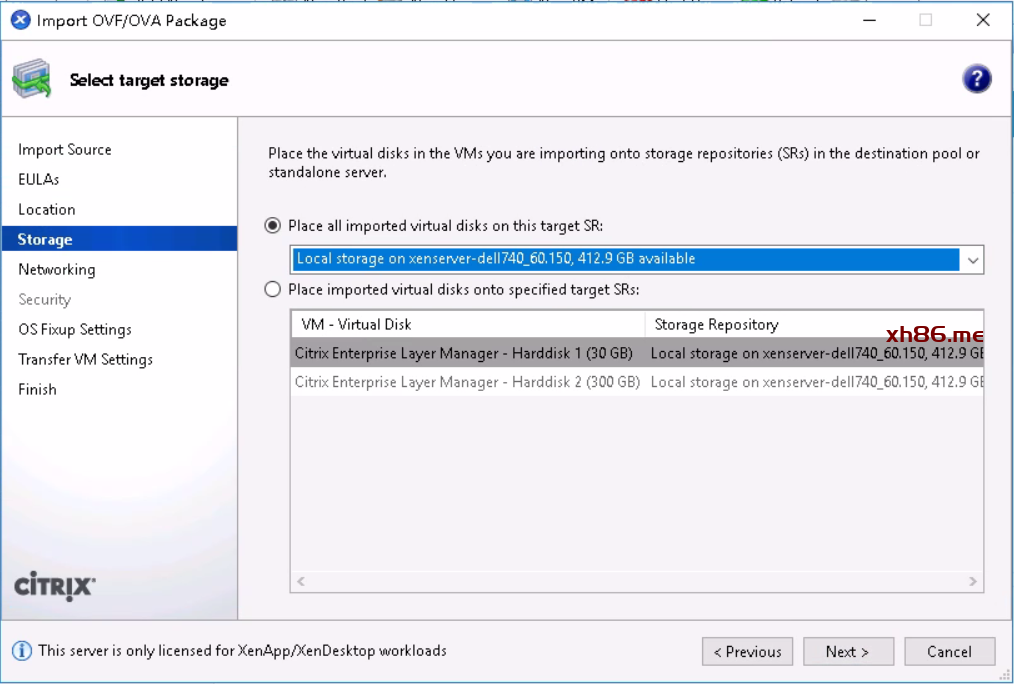The image size is (1014, 684).
Task: Select the Networking step
Action: pos(57,270)
